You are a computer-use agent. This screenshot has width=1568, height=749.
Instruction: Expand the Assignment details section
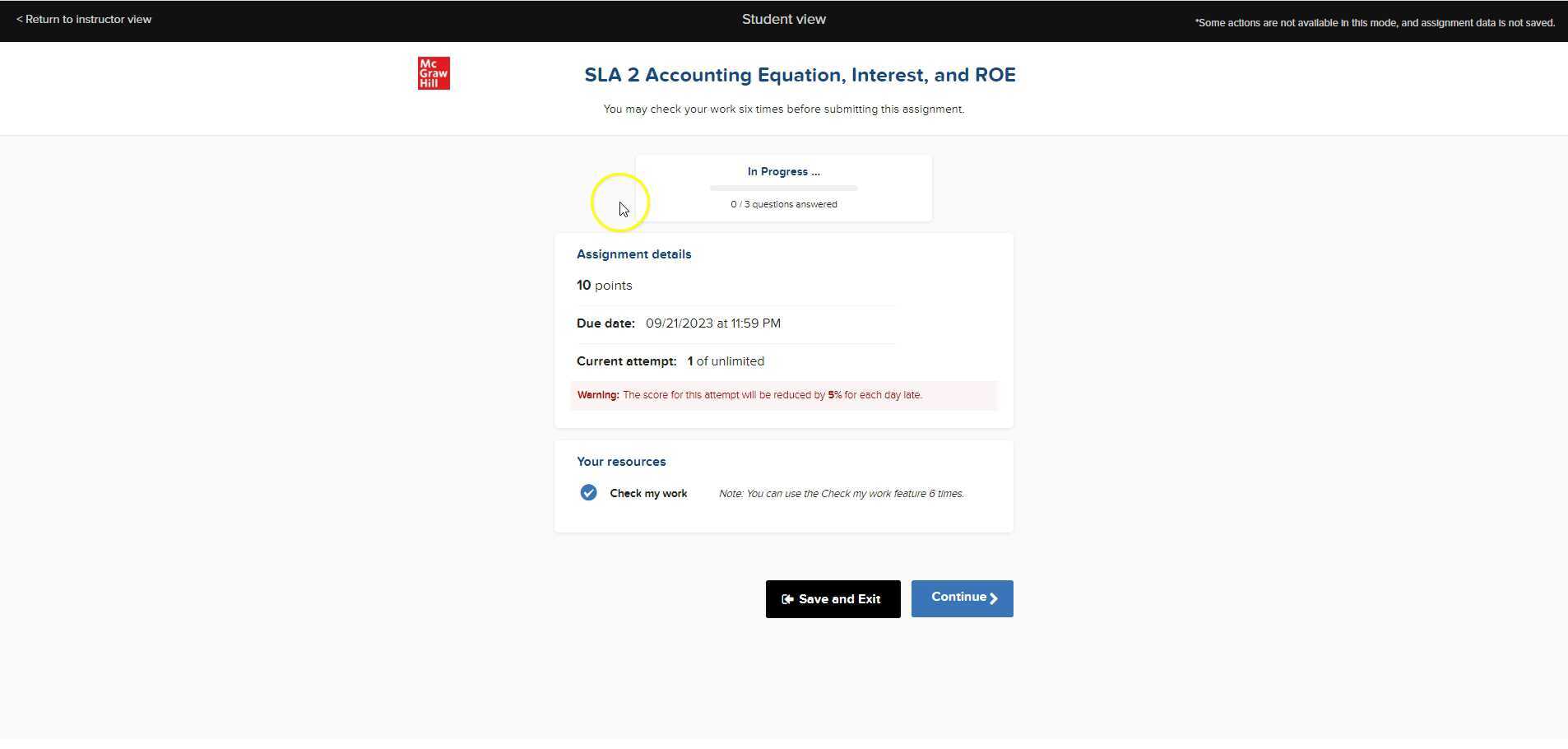[633, 254]
